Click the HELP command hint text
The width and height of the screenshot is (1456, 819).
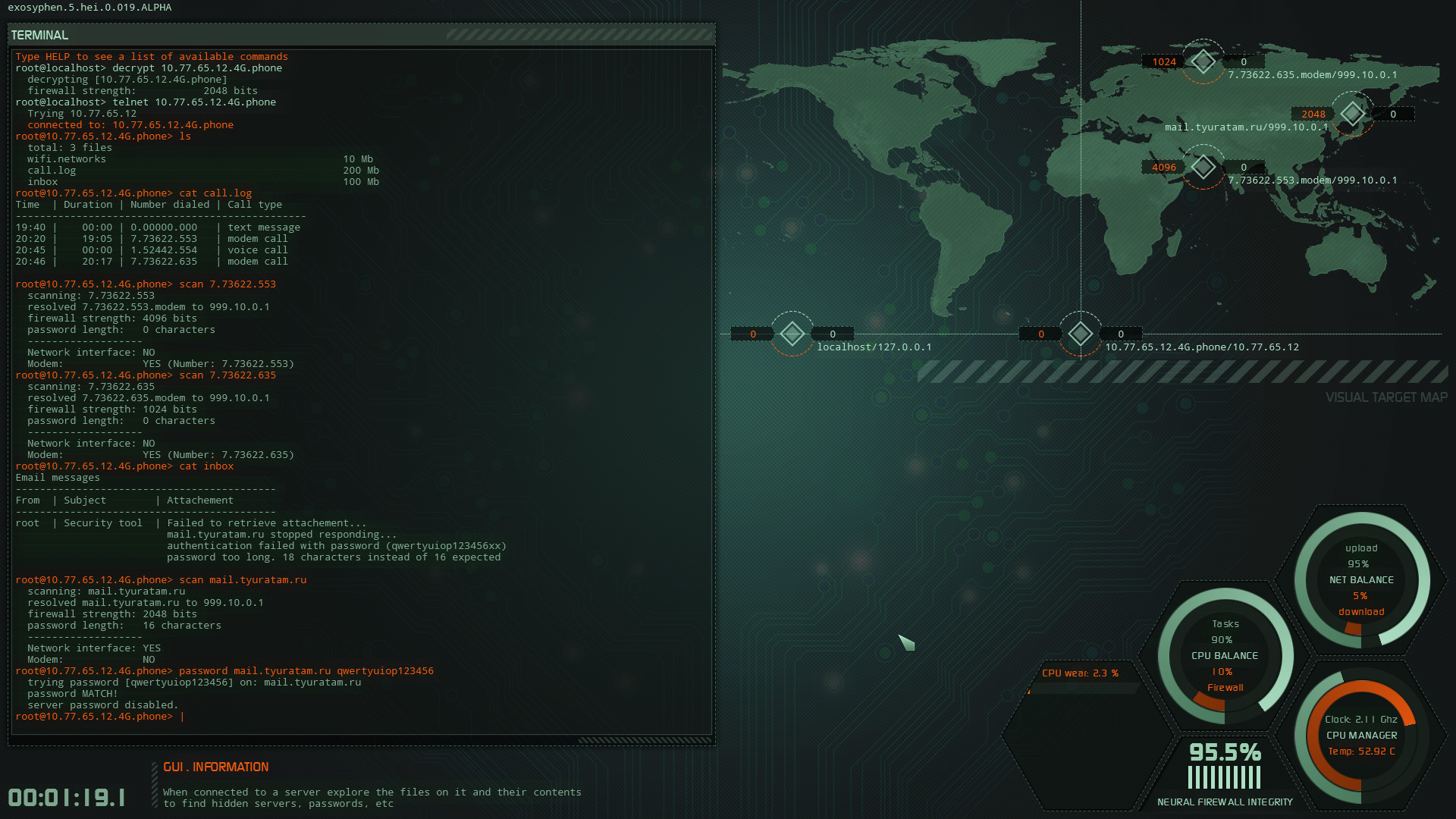(x=152, y=56)
